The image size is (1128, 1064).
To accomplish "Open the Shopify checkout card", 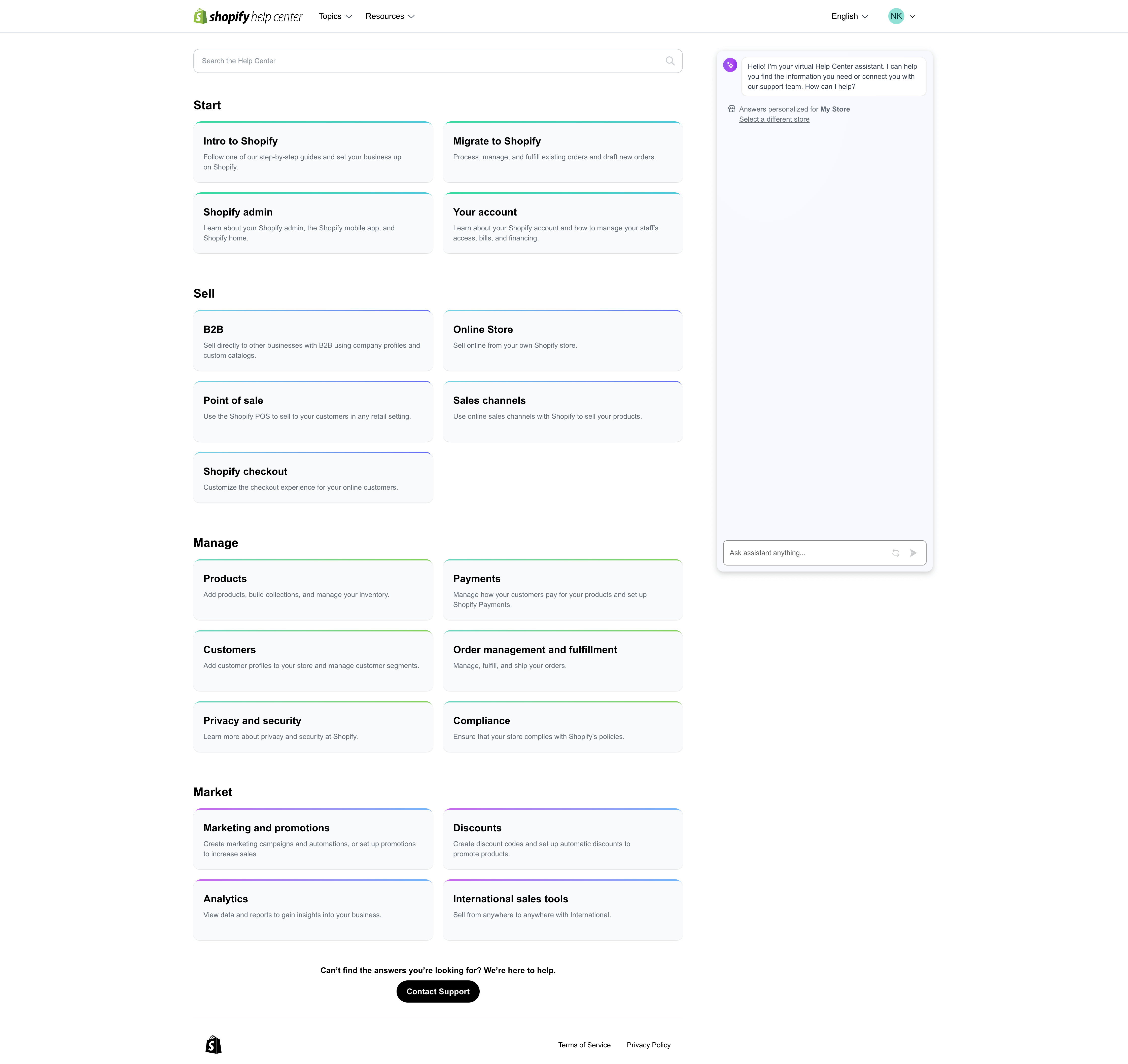I will (313, 477).
